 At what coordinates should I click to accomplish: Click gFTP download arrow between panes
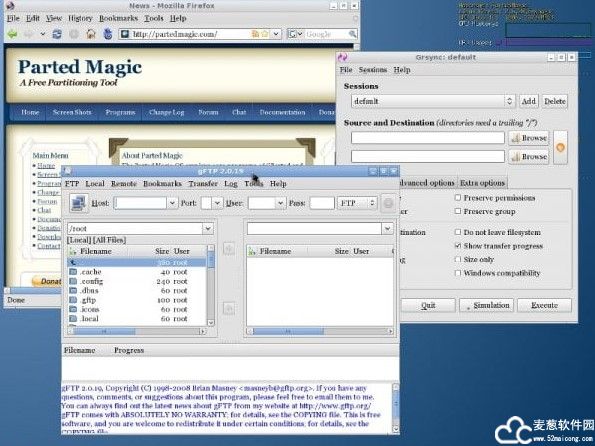click(229, 308)
